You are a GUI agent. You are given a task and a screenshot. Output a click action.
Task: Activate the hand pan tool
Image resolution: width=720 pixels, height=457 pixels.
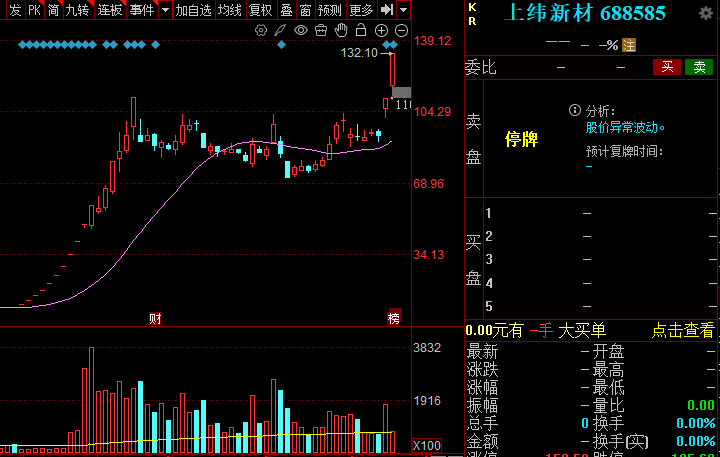(x=341, y=30)
